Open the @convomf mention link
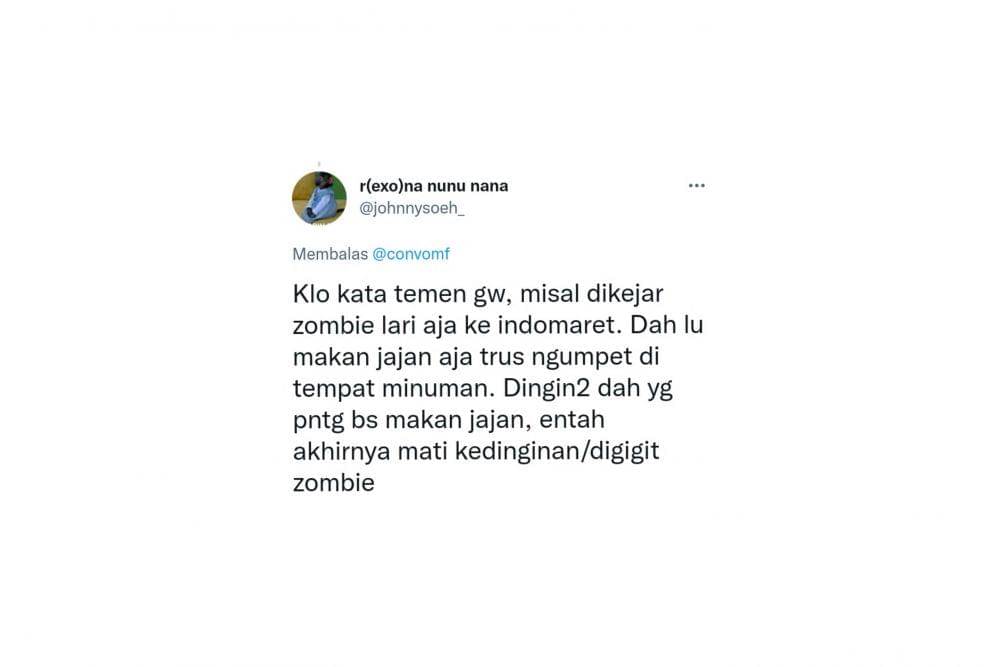Image resolution: width=1000 pixels, height=667 pixels. 411,254
